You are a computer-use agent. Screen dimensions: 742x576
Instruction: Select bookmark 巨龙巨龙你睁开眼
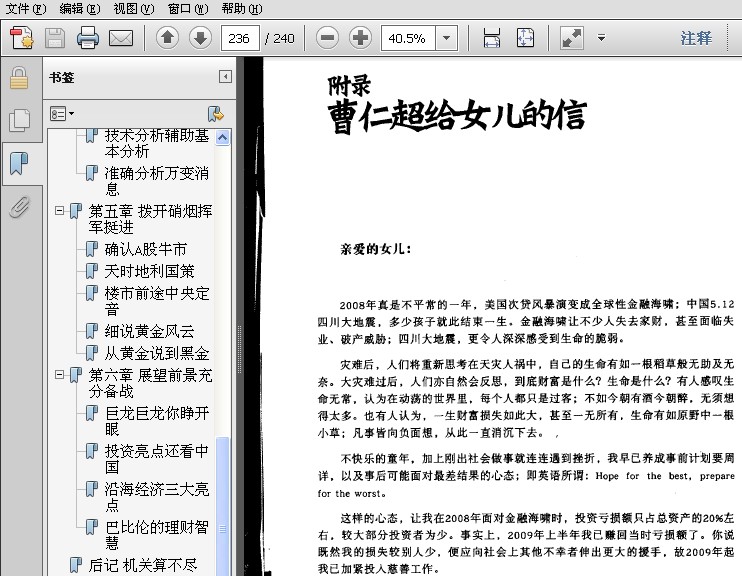coord(157,421)
